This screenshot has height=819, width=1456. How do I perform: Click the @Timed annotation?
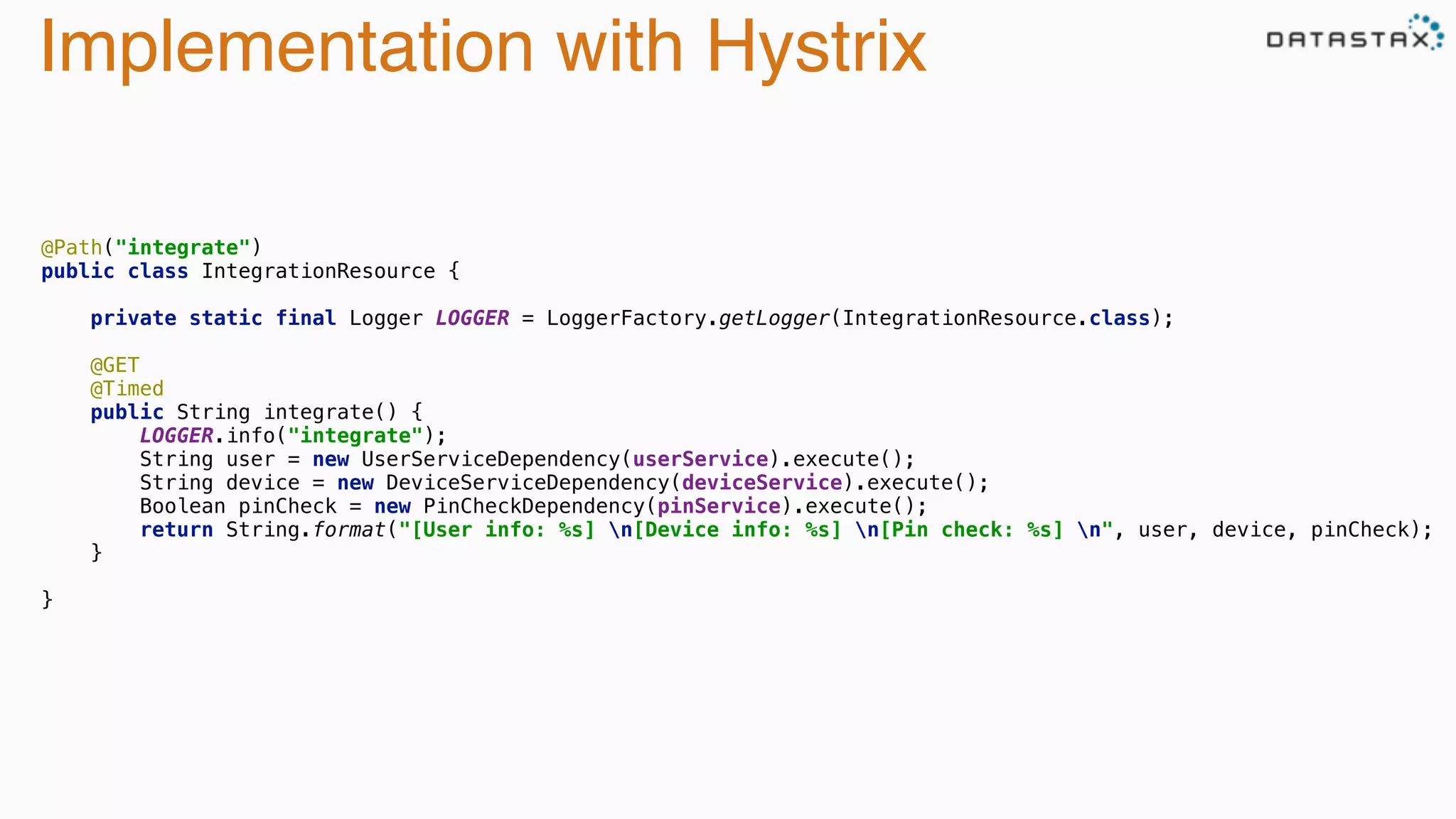pos(127,389)
